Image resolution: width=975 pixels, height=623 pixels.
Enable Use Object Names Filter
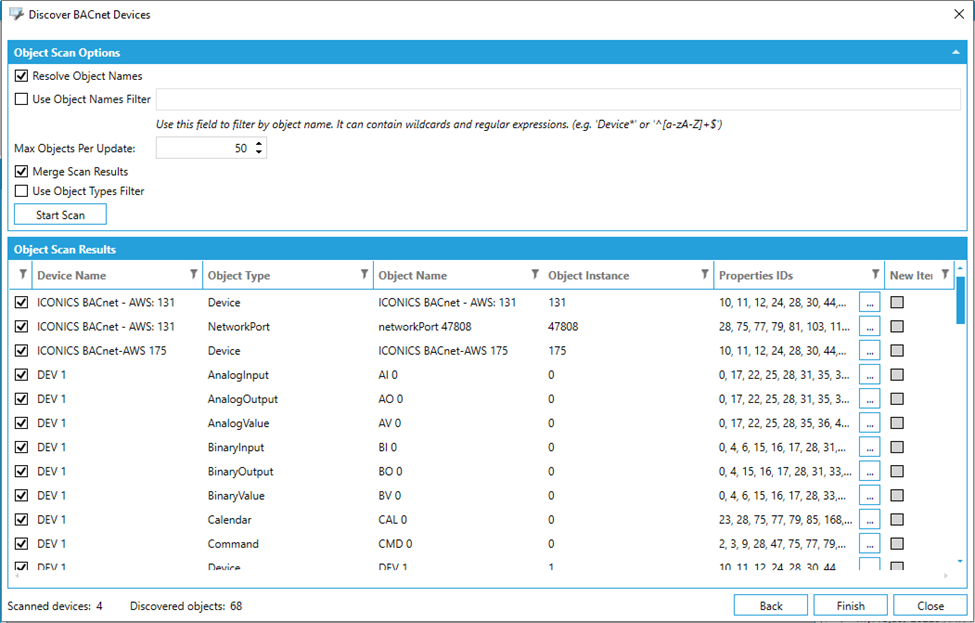21,99
